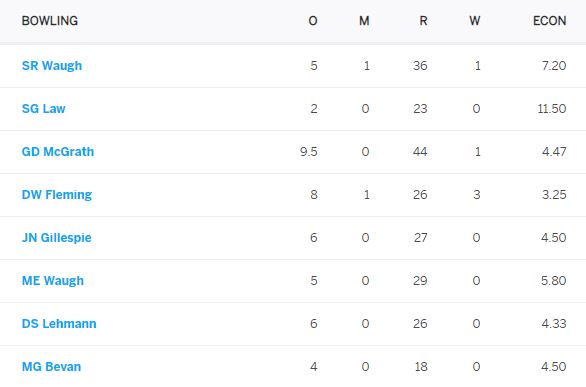586x387 pixels.
Task: Click the W wickets column header
Action: (475, 21)
